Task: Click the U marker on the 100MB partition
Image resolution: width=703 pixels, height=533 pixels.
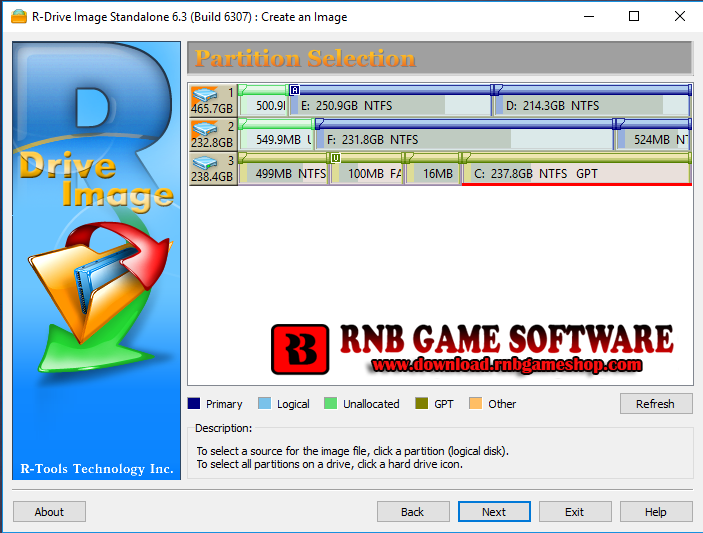Action: pos(335,158)
